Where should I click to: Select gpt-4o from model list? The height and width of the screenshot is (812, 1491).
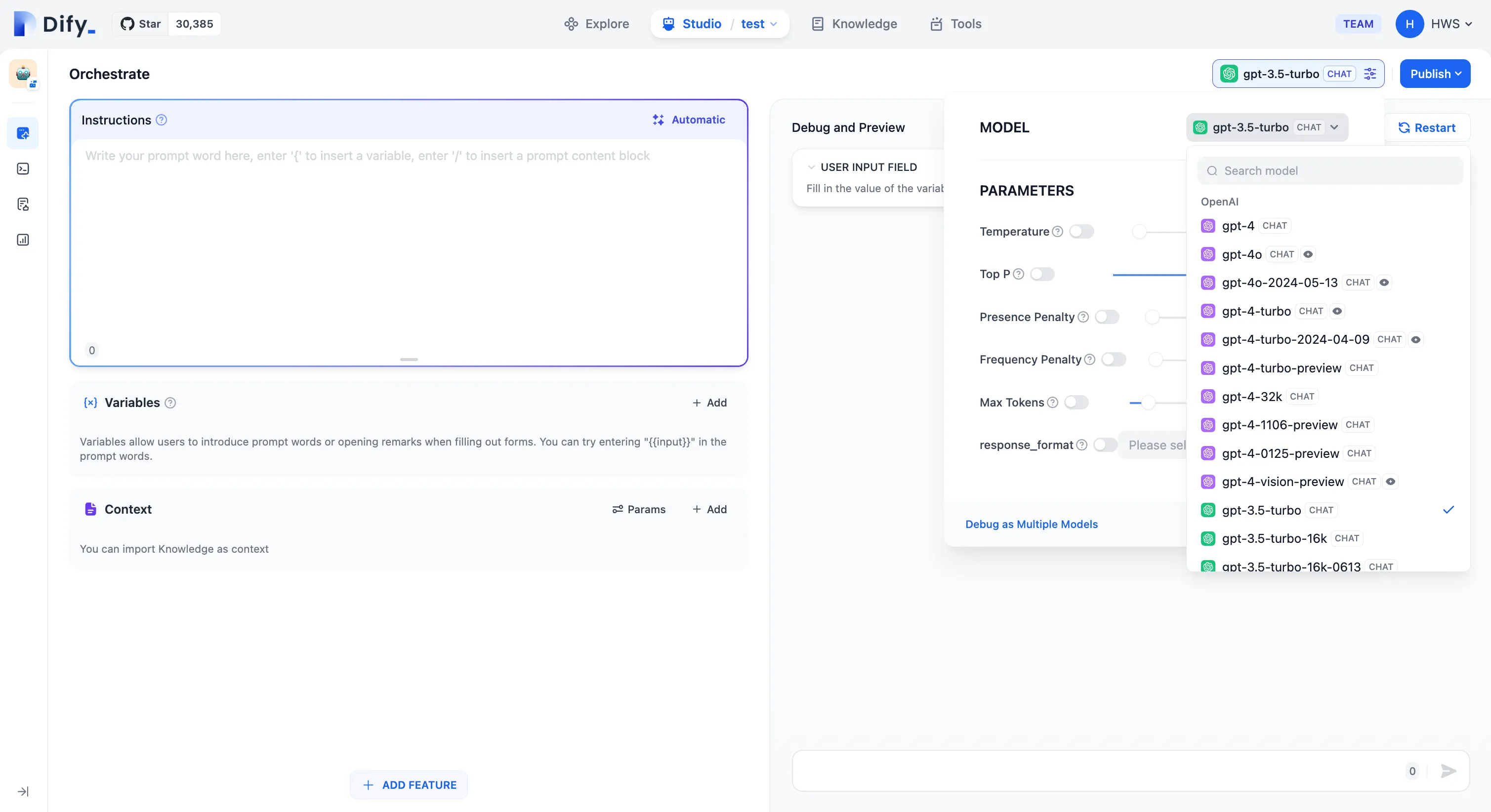coord(1242,254)
